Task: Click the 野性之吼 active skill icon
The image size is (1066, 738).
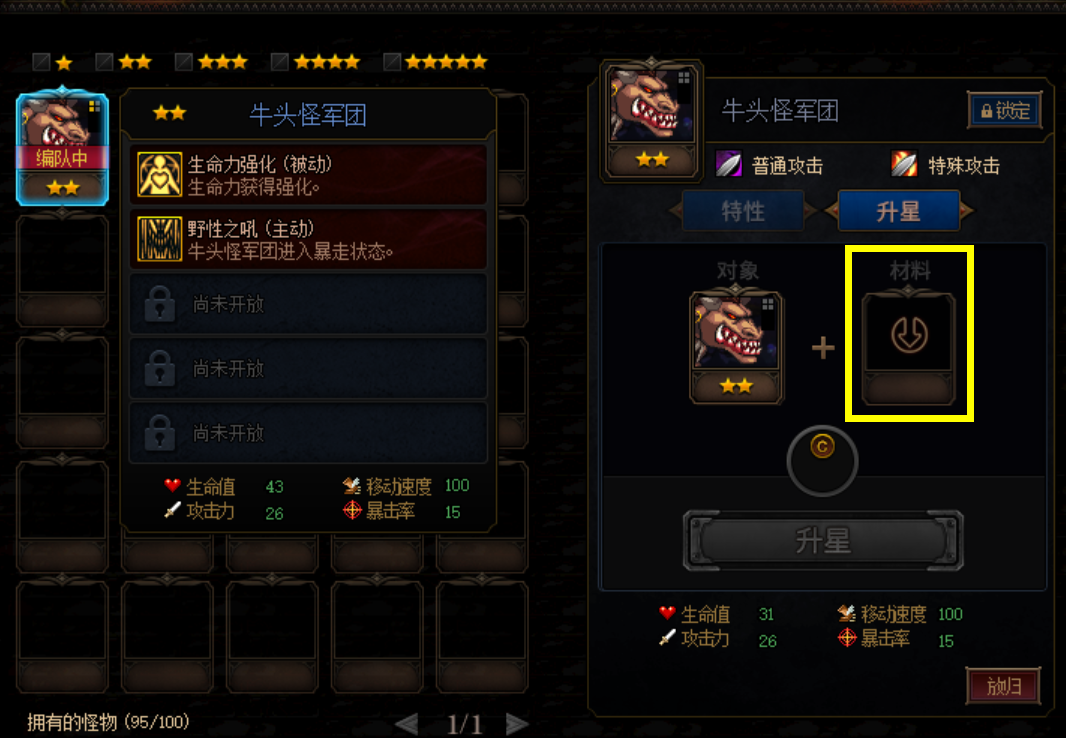Action: pyautogui.click(x=159, y=239)
